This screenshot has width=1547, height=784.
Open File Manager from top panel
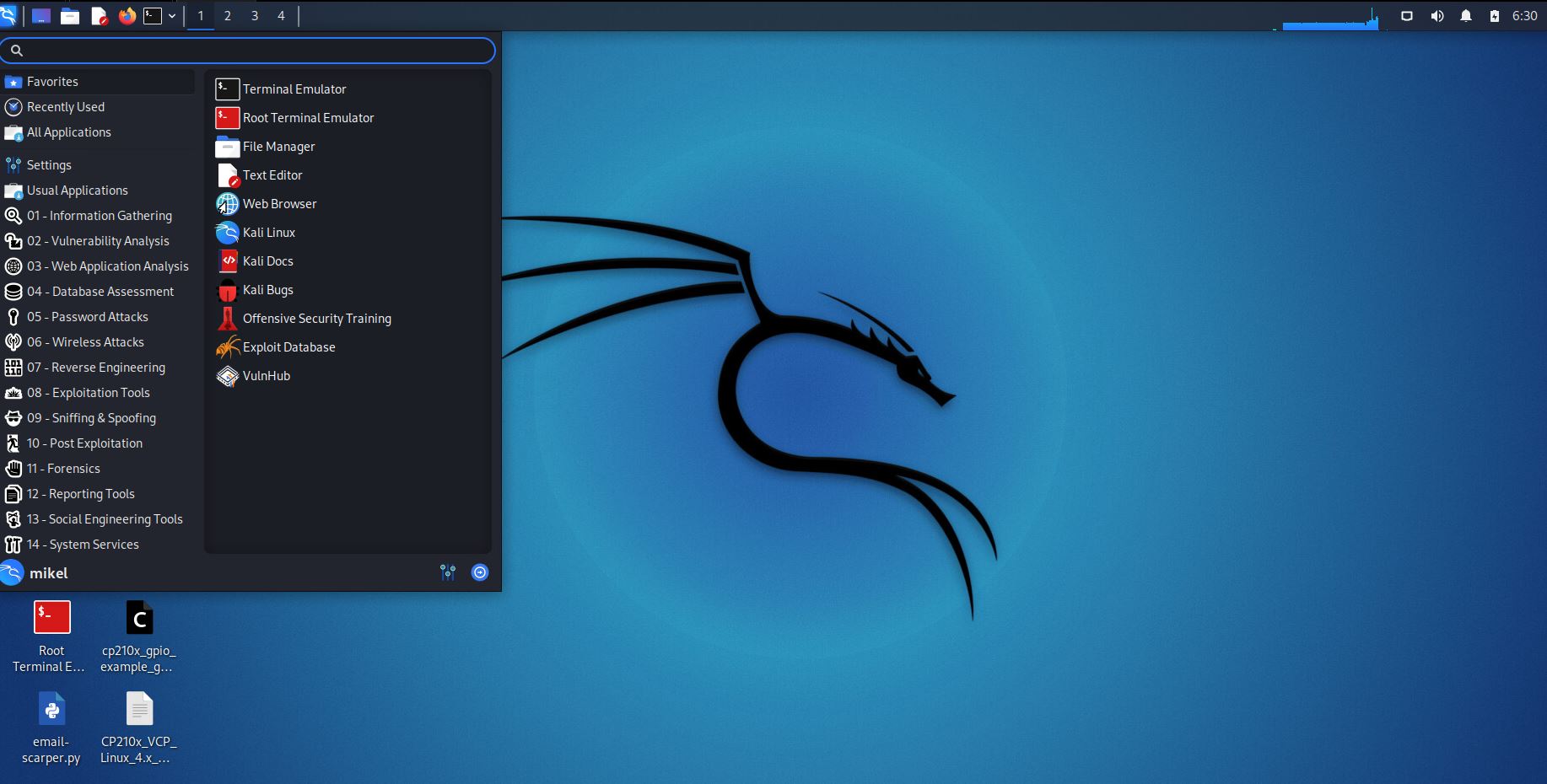70,16
